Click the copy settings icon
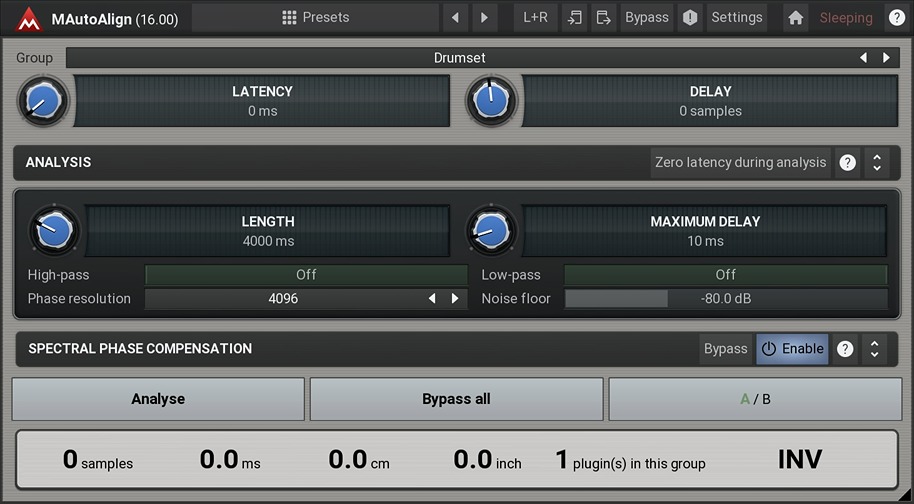This screenshot has width=914, height=504. (x=575, y=18)
